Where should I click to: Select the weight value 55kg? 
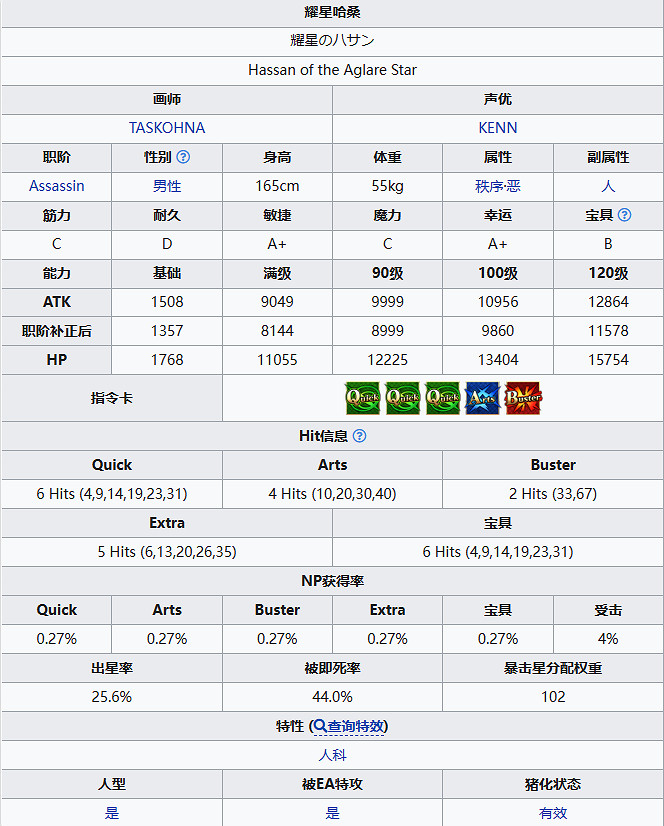click(387, 186)
